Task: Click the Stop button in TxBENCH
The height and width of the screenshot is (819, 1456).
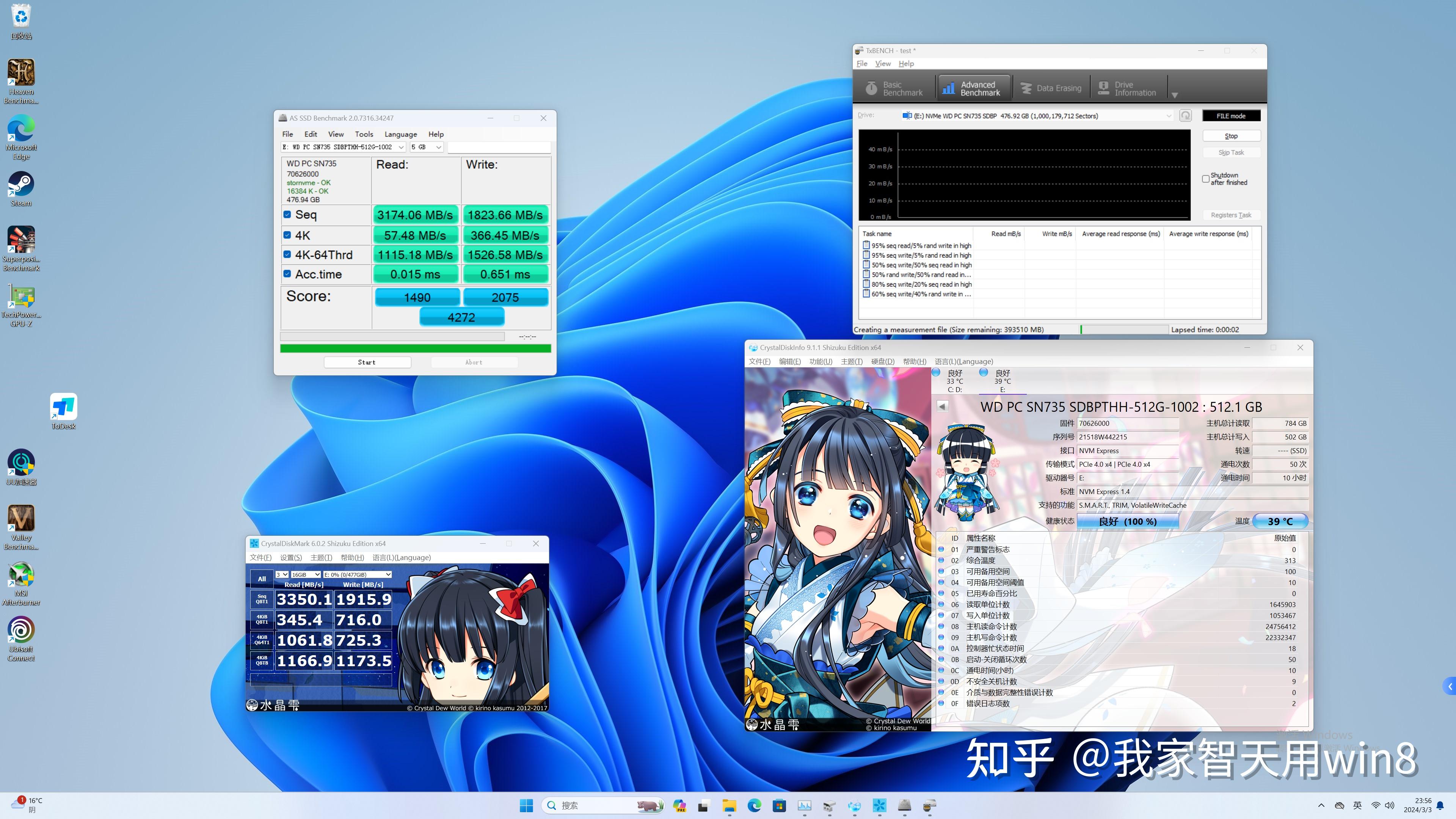Action: pos(1230,136)
